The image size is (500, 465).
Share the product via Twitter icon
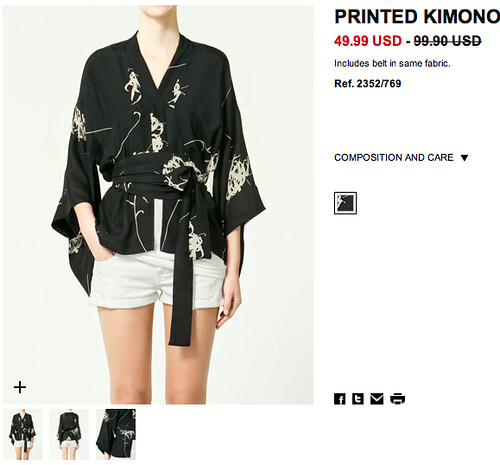coord(358,399)
